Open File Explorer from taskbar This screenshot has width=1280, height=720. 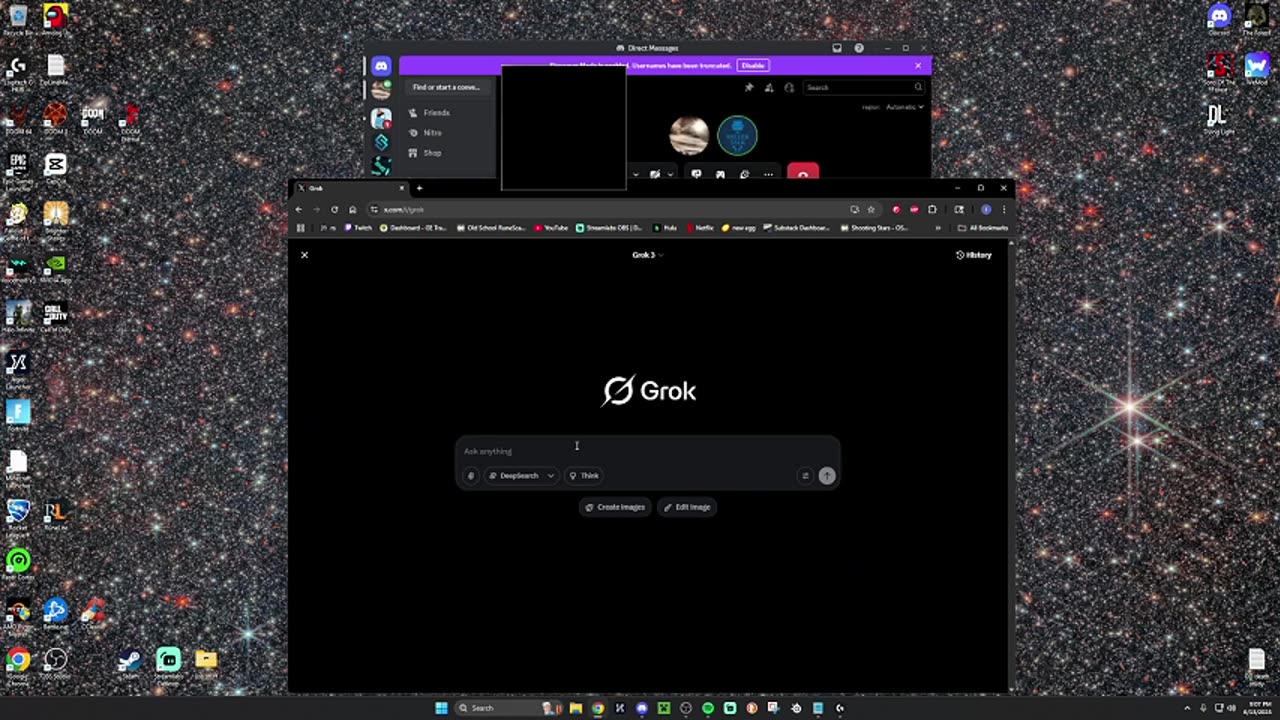pos(576,708)
